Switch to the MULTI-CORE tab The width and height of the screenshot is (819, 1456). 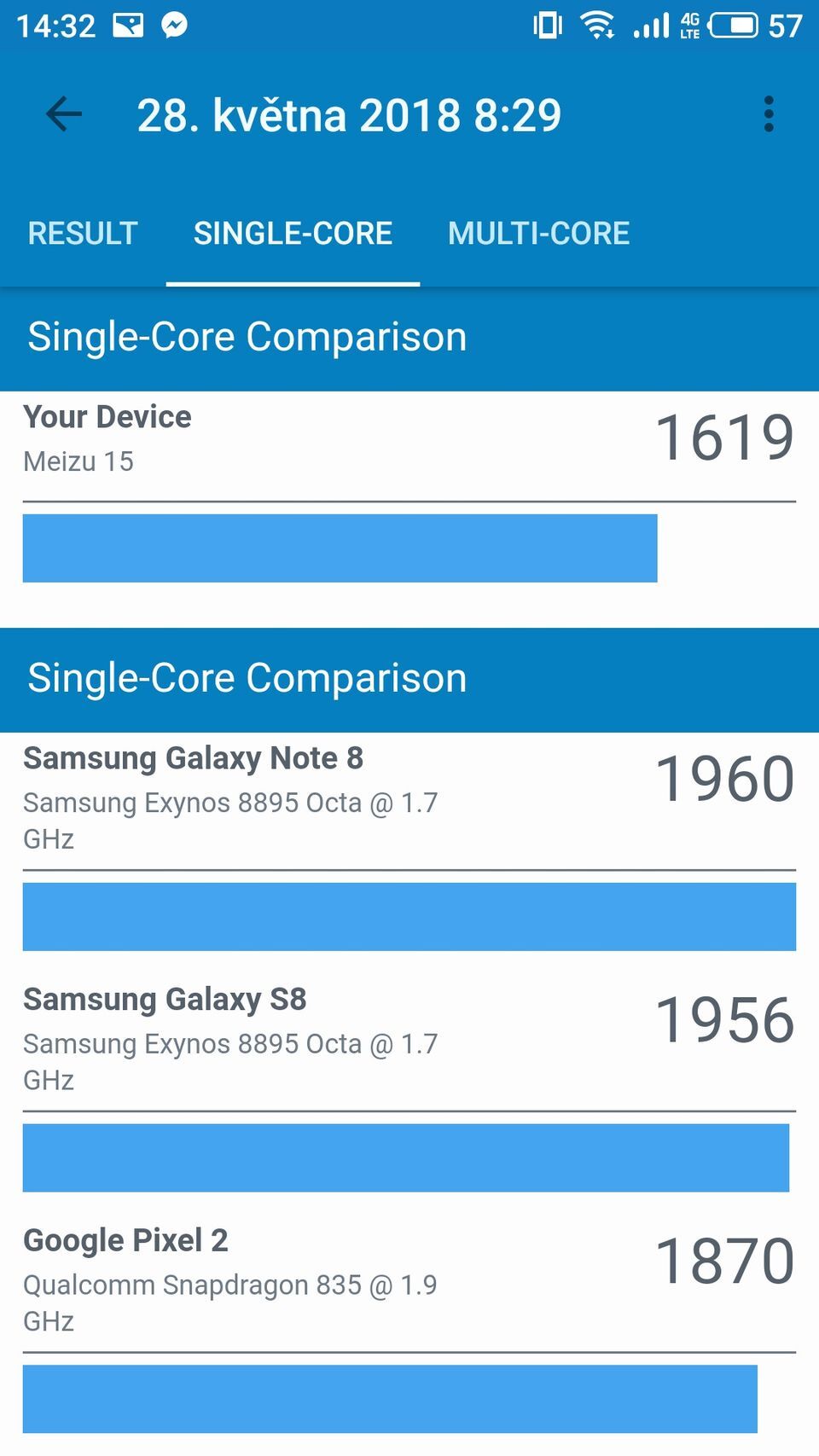click(540, 233)
